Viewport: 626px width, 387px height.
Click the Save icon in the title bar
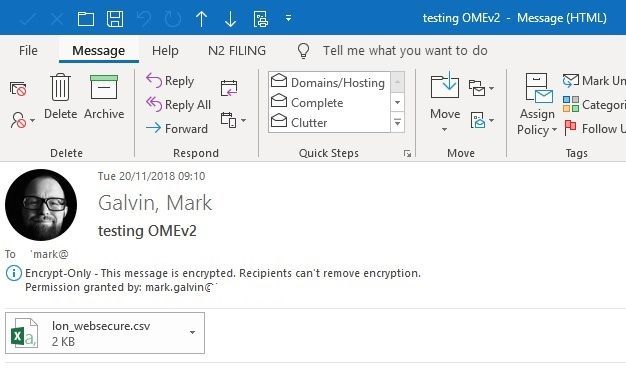point(115,19)
